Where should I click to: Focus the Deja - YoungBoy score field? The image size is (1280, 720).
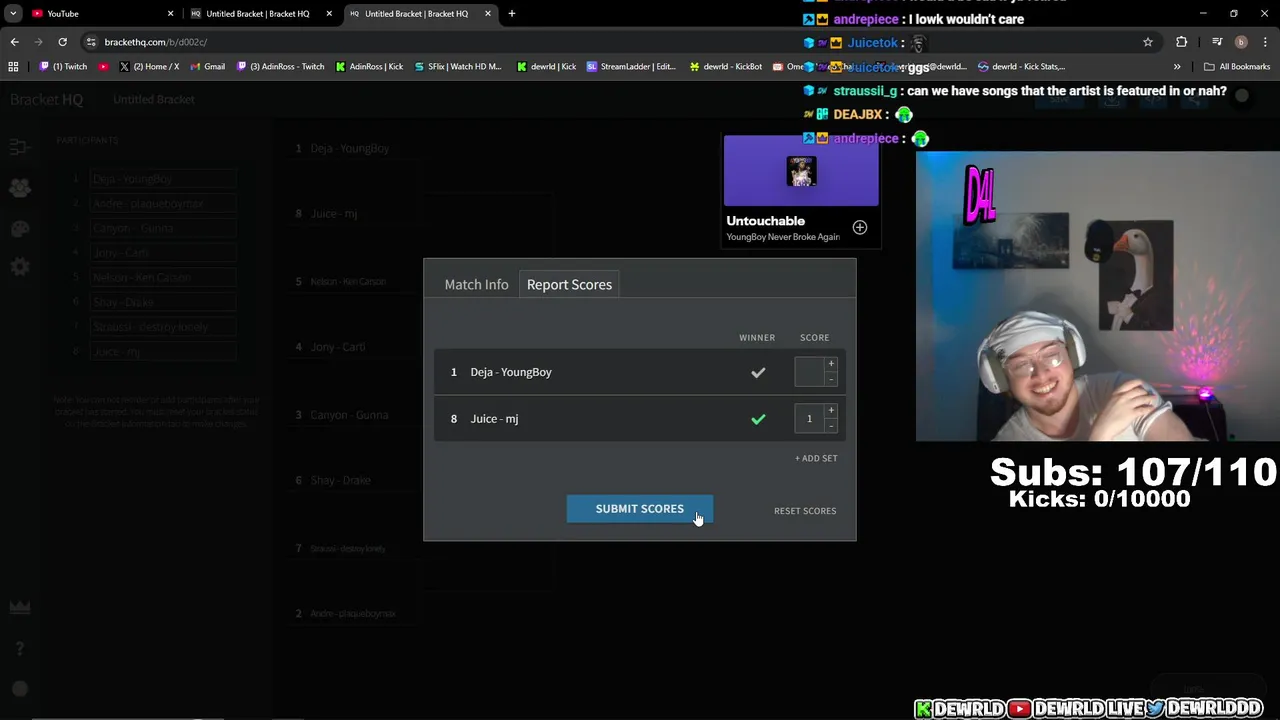809,372
